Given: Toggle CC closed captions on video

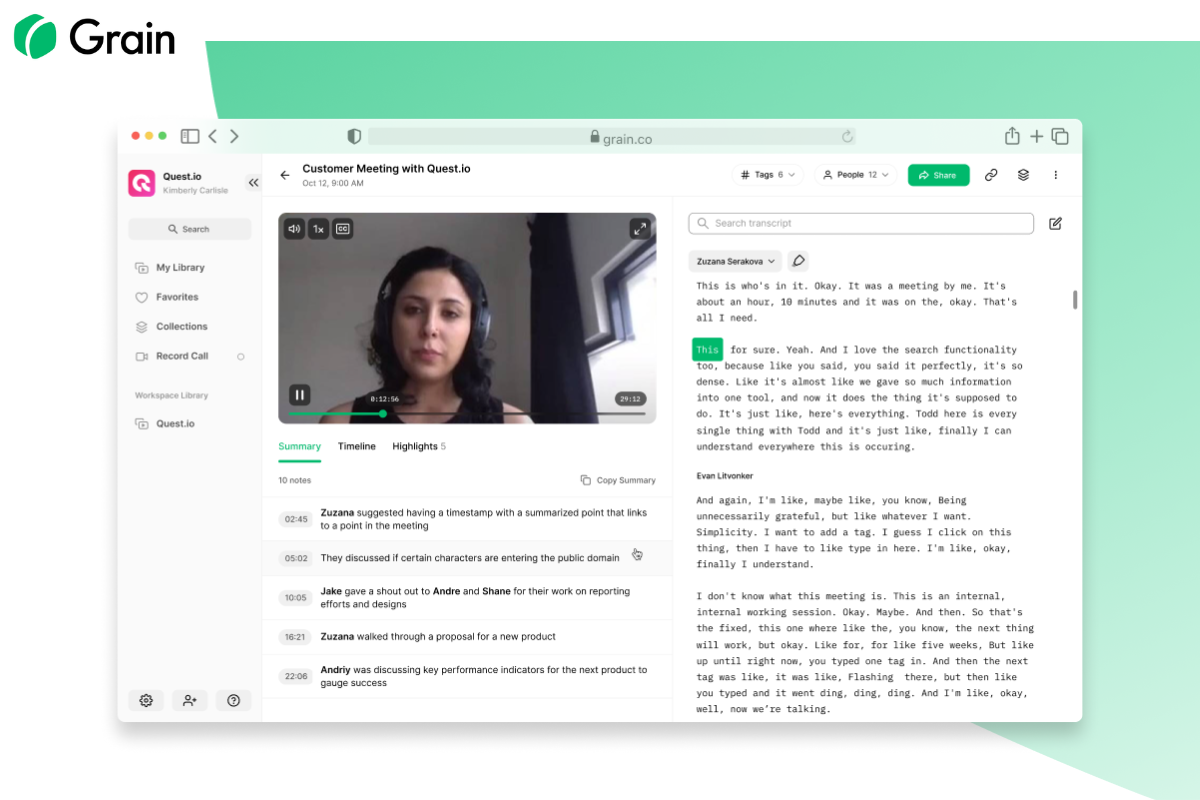Looking at the screenshot, I should point(342,229).
